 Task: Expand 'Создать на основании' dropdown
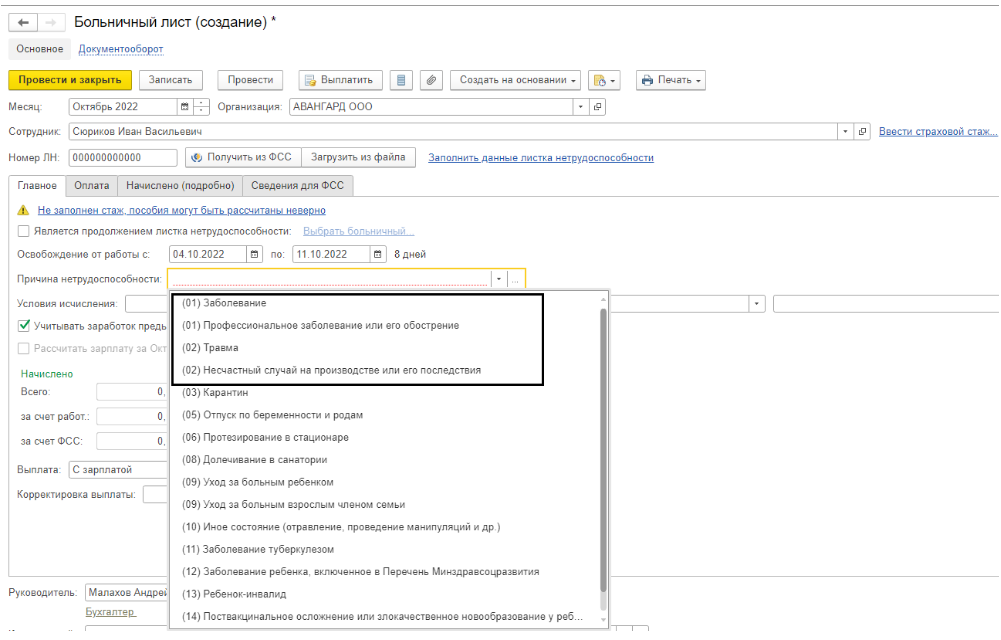(x=518, y=80)
